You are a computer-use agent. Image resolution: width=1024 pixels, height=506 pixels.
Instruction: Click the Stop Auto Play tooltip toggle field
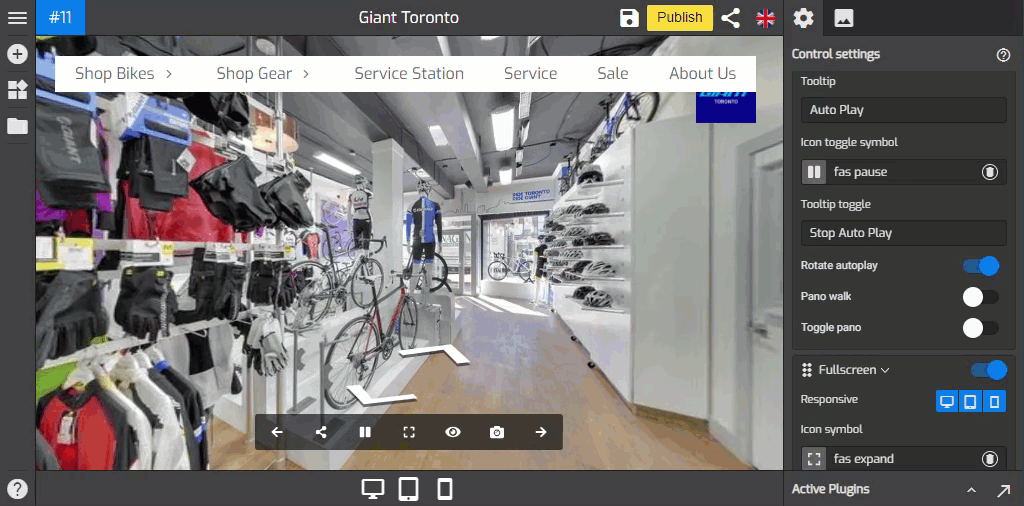pos(903,233)
